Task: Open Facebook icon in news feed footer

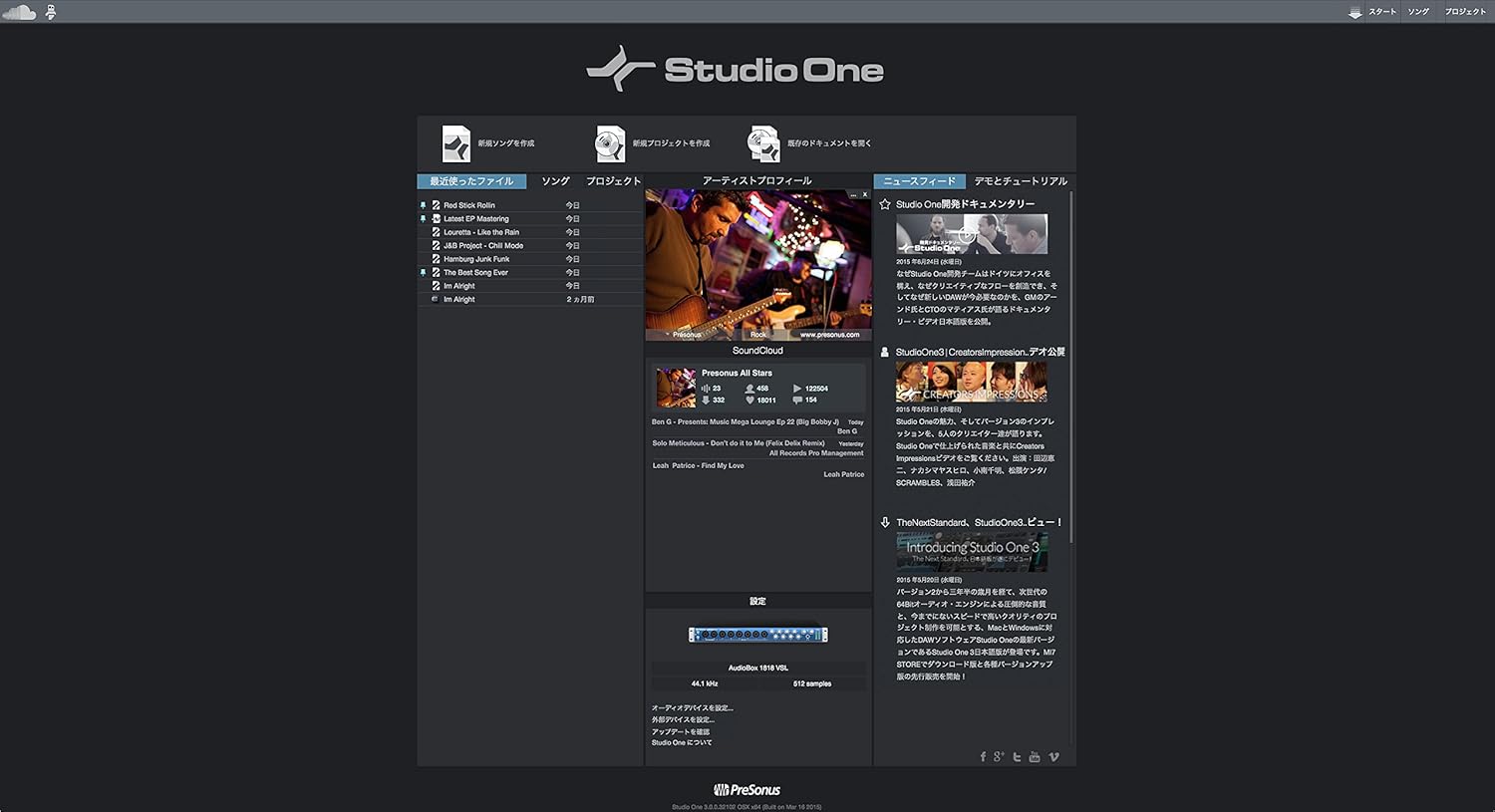Action: (983, 757)
